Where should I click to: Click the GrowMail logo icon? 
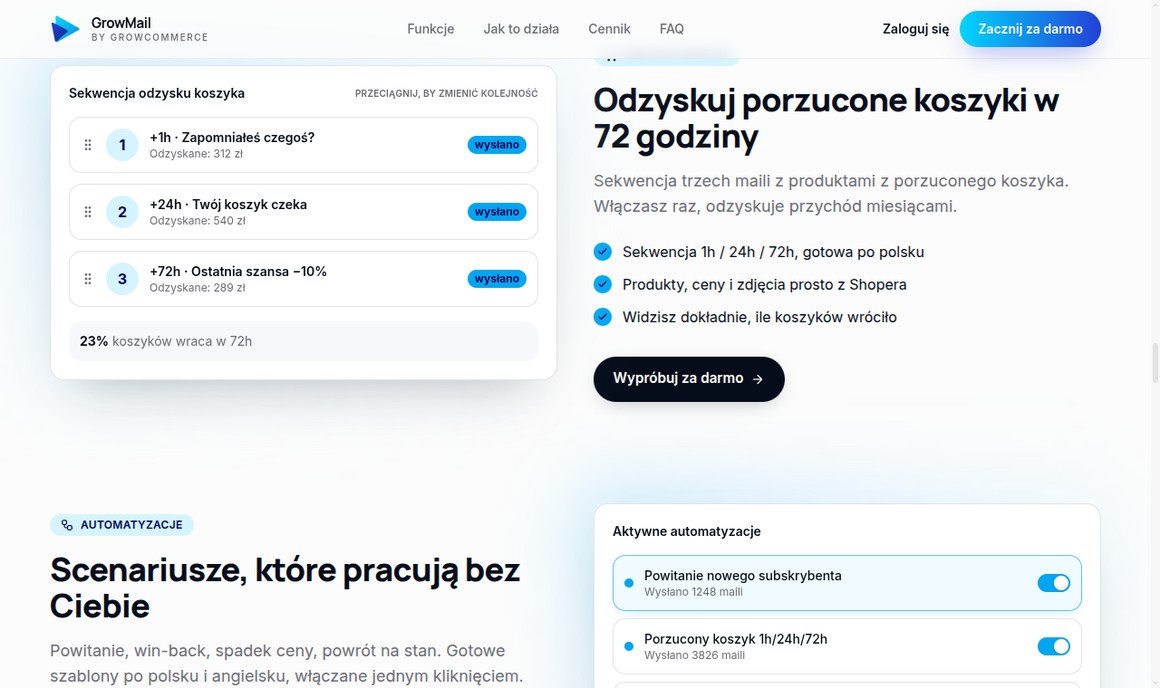pos(65,29)
